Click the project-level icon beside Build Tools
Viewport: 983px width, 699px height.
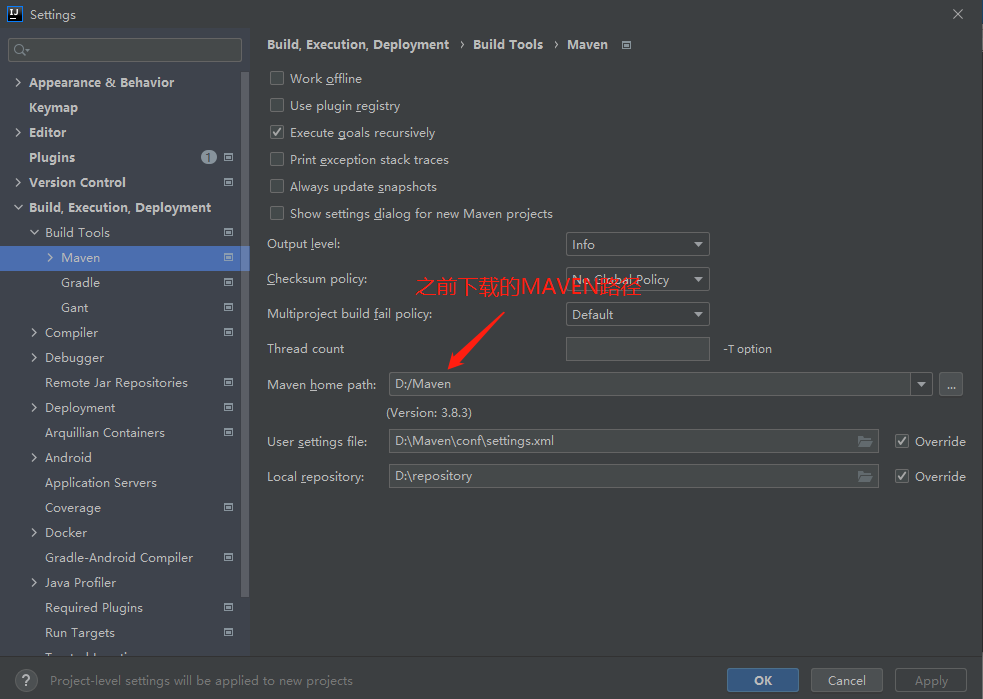229,233
